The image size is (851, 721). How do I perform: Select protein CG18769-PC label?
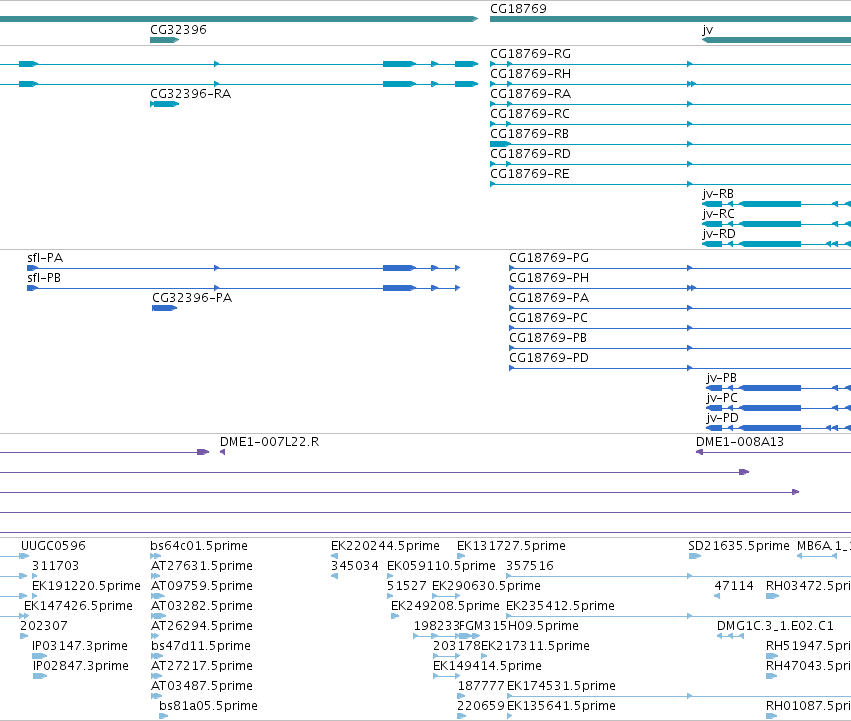pyautogui.click(x=548, y=318)
